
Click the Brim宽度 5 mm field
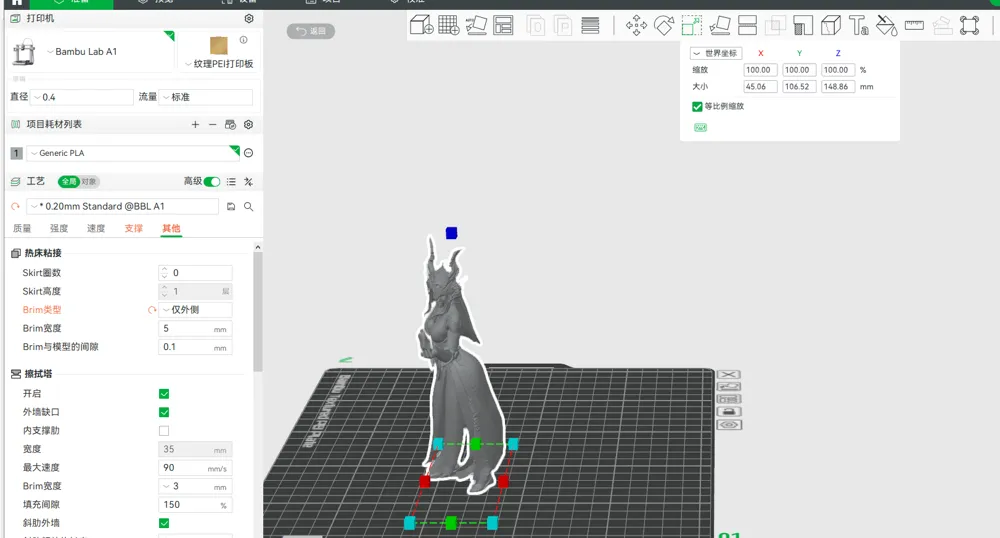click(195, 329)
